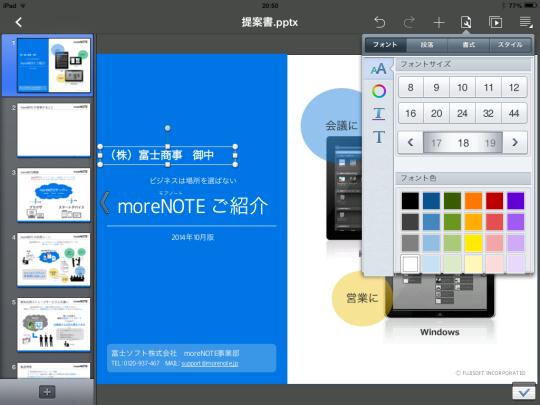Tap the back arrow icon
The width and height of the screenshot is (540, 405).
tap(19, 22)
